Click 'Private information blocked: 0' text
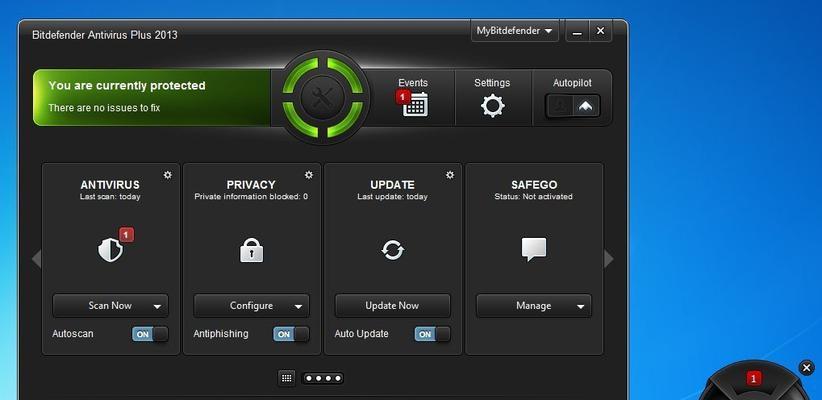Viewport: 822px width, 400px height. point(251,197)
